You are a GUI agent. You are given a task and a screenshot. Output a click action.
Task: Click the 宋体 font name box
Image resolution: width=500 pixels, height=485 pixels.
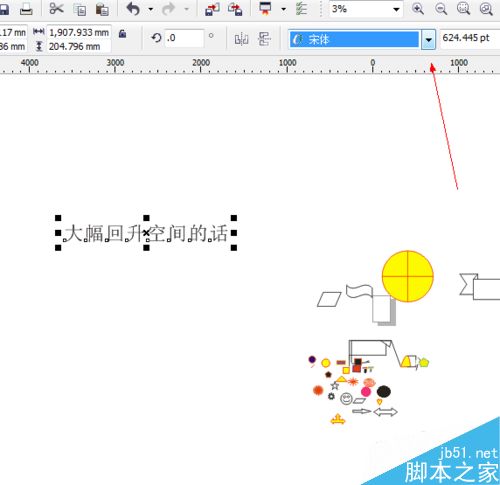click(x=354, y=39)
